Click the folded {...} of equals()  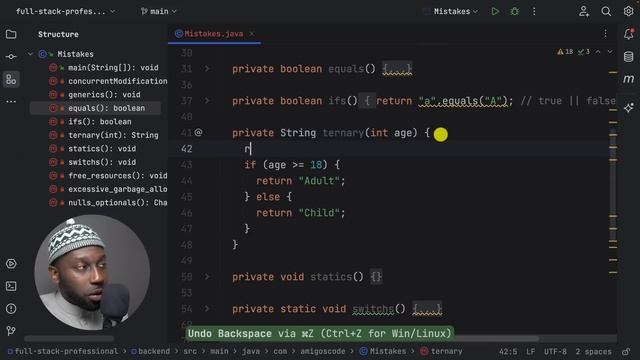pyautogui.click(x=397, y=69)
